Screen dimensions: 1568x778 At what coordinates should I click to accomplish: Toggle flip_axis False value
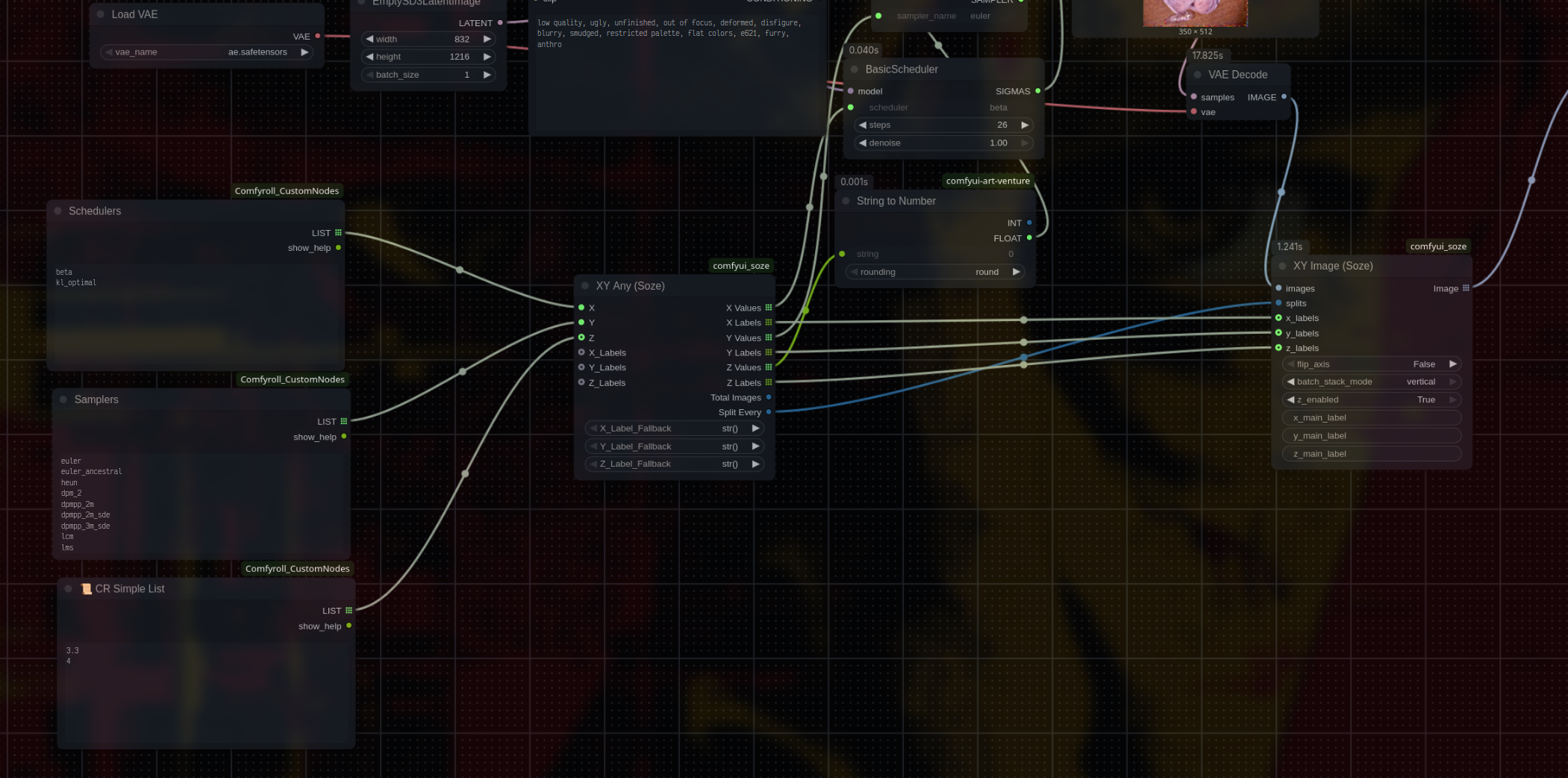pos(1372,364)
